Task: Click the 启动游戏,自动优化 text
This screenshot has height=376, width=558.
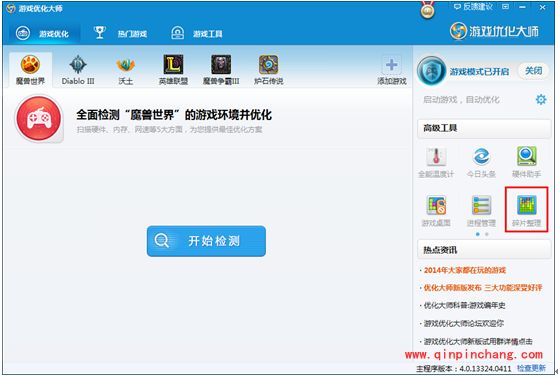Action: [x=461, y=100]
